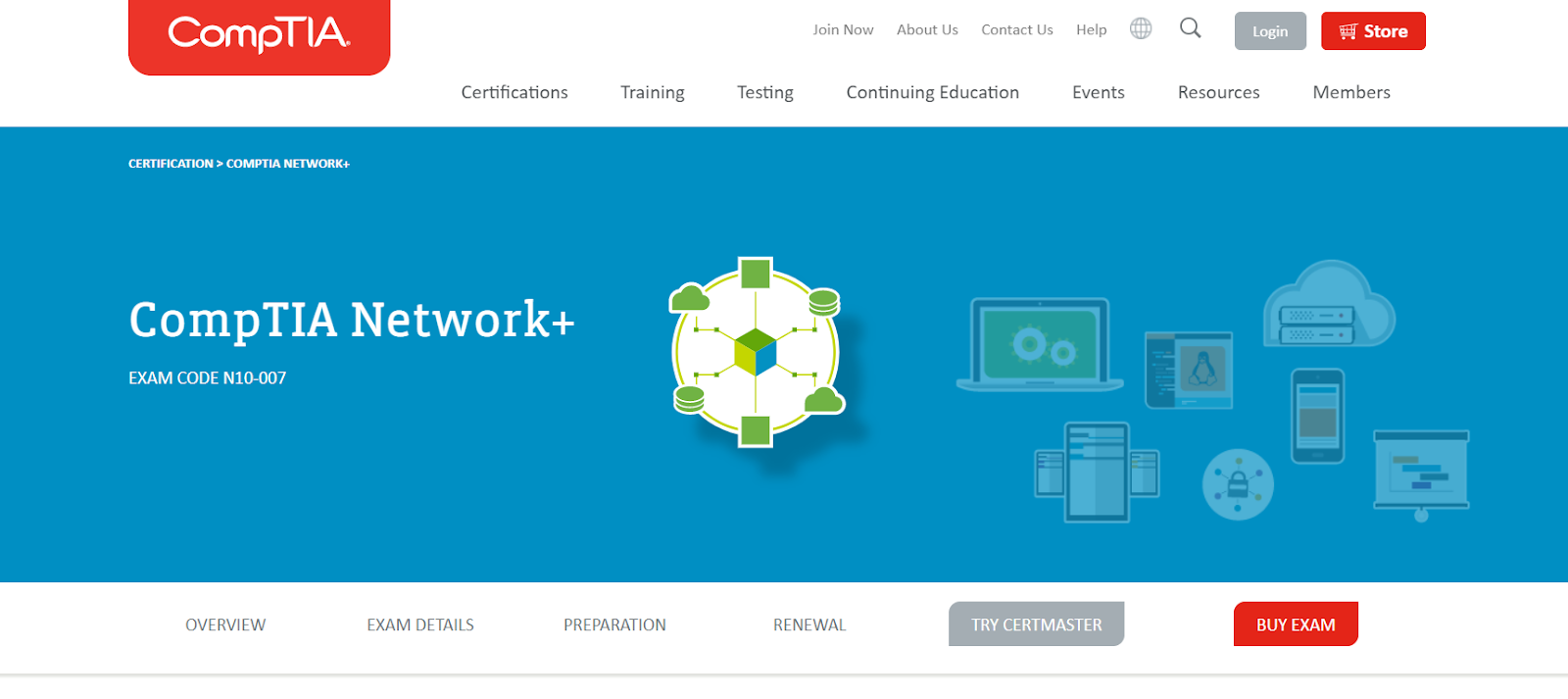Open the Members menu
The width and height of the screenshot is (1568, 699).
[x=1351, y=92]
